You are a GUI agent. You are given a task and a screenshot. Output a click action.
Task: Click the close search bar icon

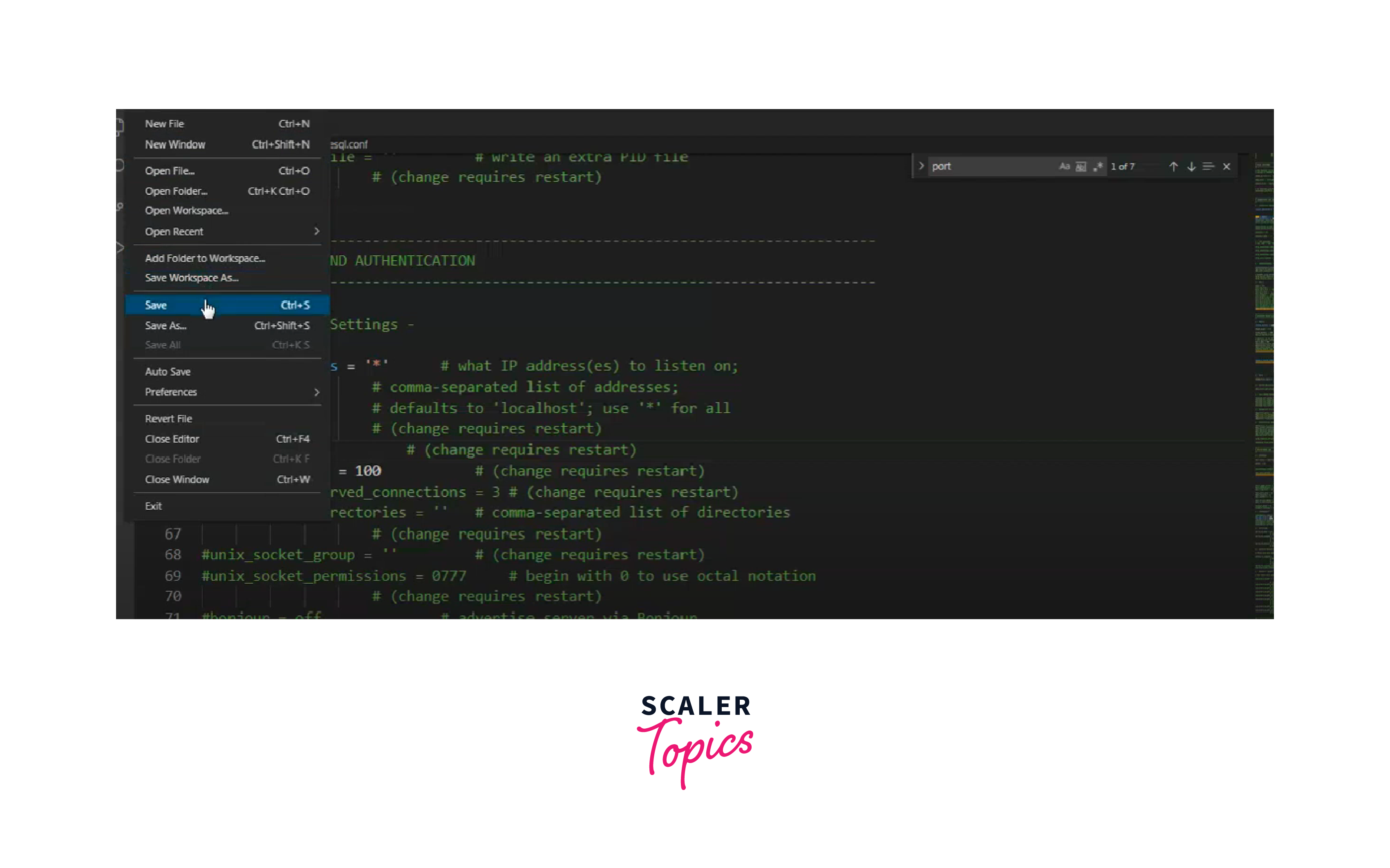click(x=1227, y=166)
